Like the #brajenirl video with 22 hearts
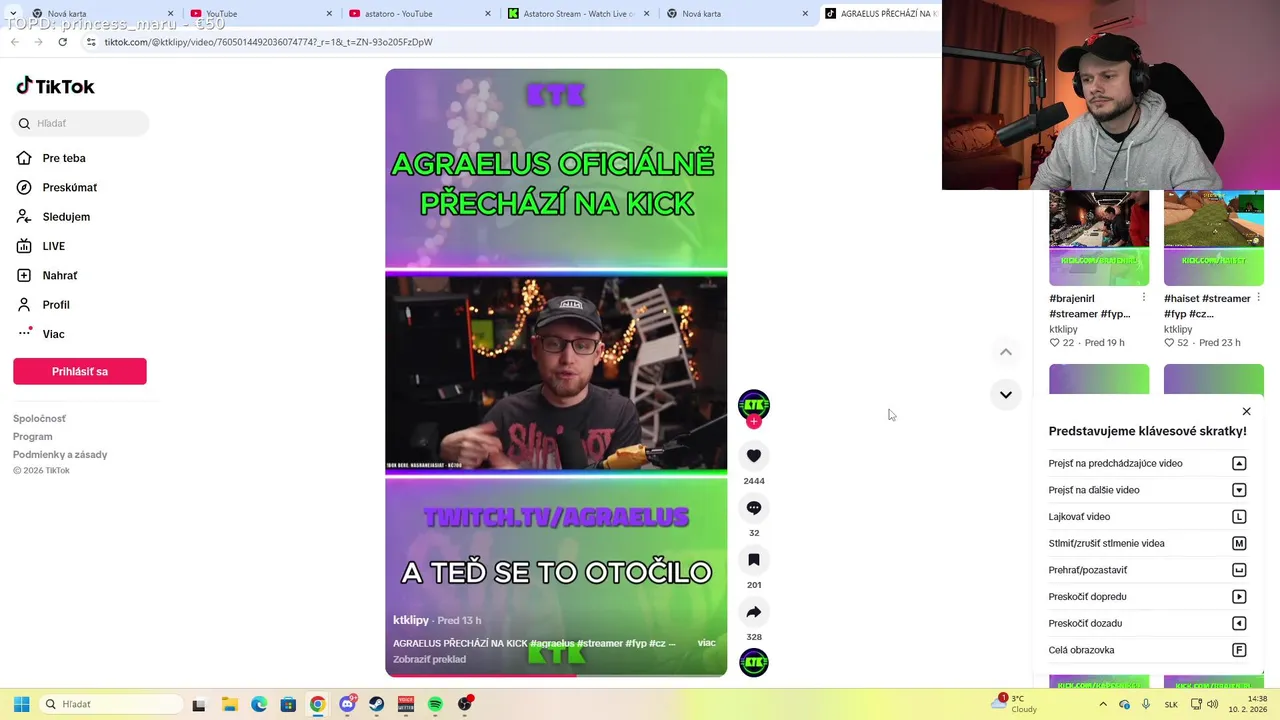 point(1054,343)
